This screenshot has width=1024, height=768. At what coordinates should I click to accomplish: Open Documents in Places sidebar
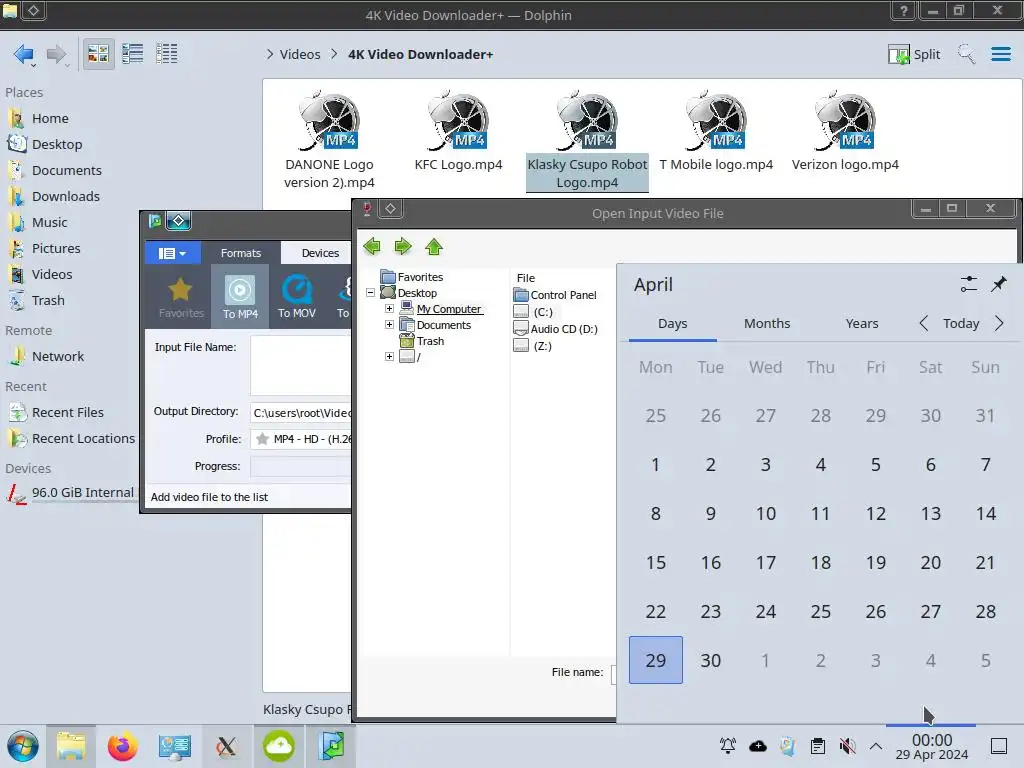pos(67,170)
